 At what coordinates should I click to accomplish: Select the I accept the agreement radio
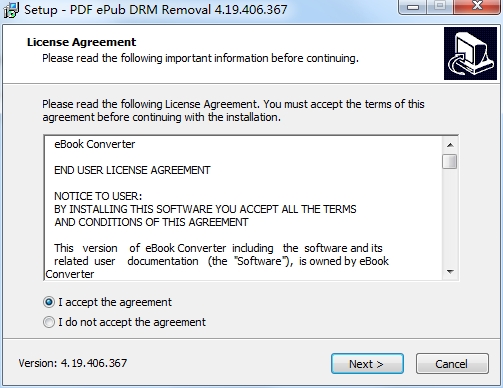[49, 302]
